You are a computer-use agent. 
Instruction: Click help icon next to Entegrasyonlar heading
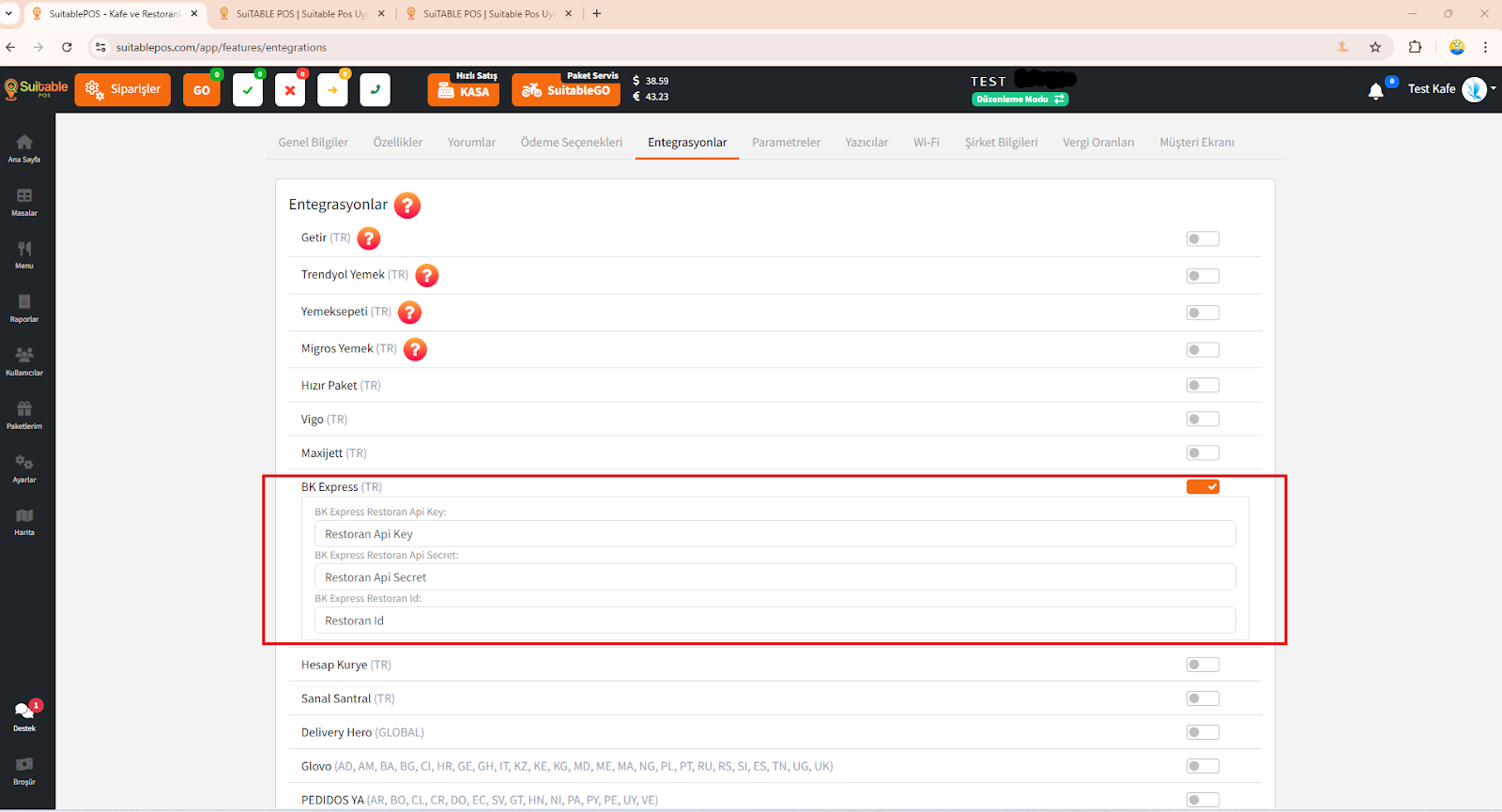point(406,205)
